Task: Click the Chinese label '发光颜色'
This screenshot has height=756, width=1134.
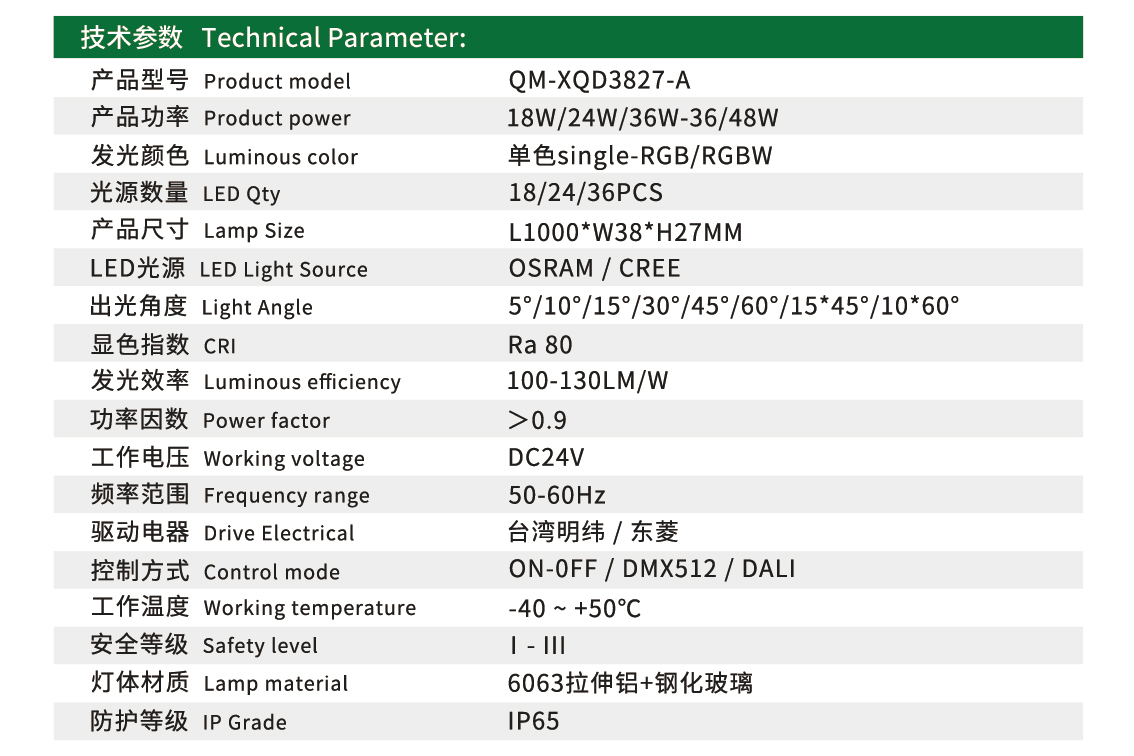Action: [140, 156]
